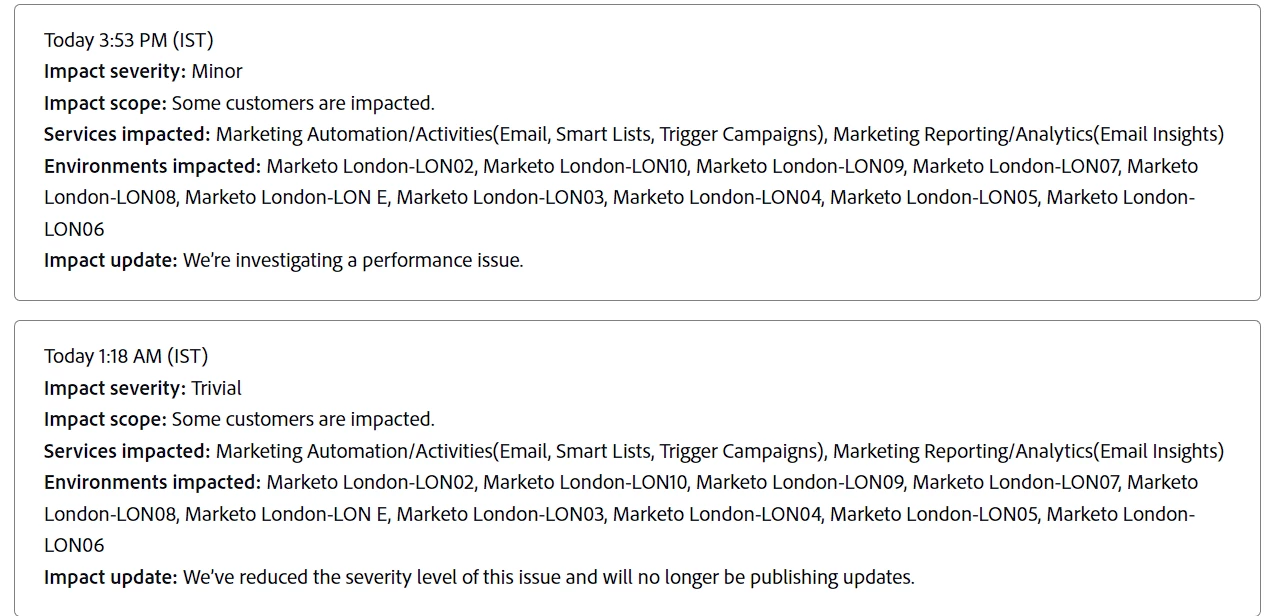Click Services impacted label in second card
The height and width of the screenshot is (616, 1278).
point(127,451)
